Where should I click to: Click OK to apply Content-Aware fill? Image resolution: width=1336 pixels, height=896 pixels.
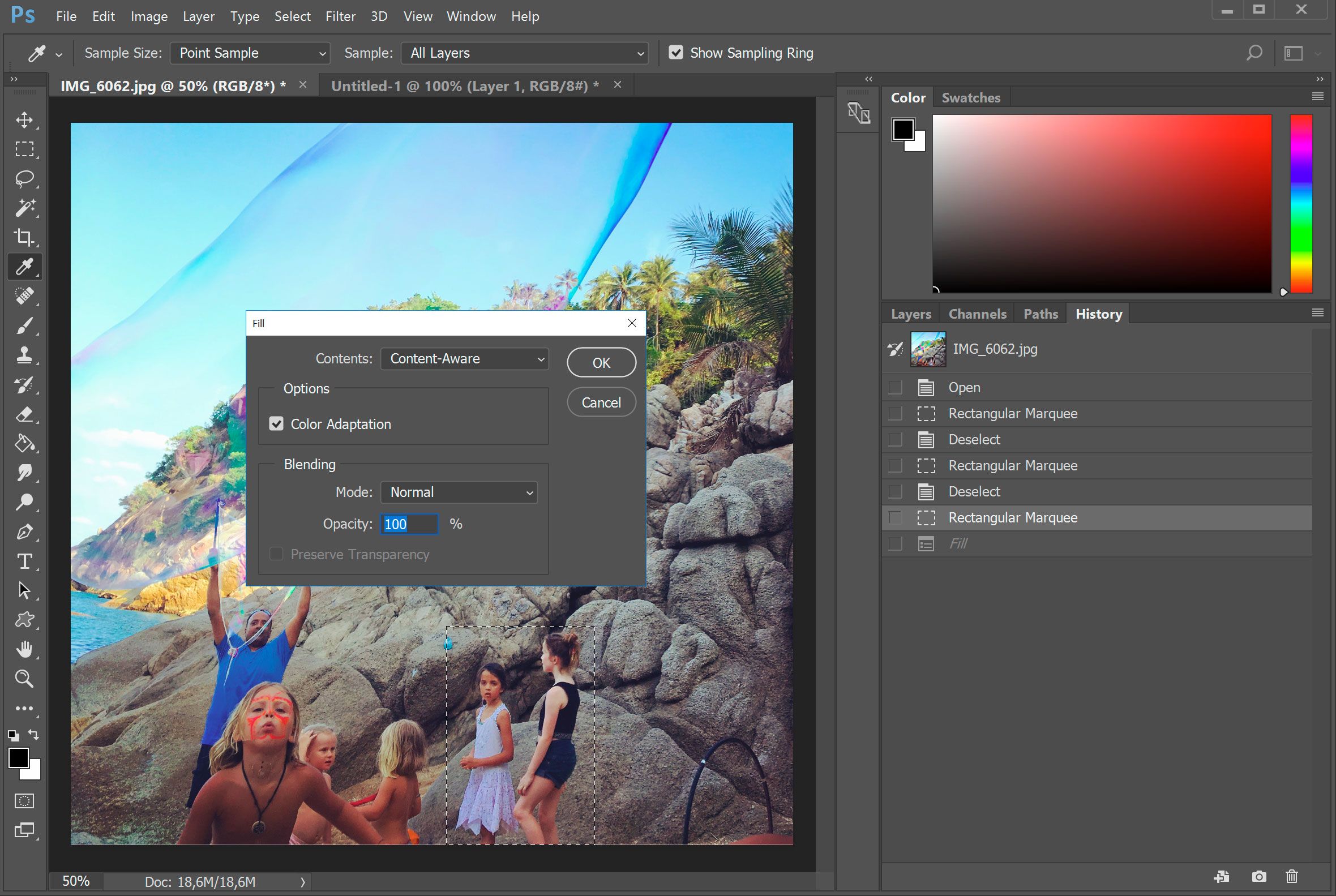[601, 362]
